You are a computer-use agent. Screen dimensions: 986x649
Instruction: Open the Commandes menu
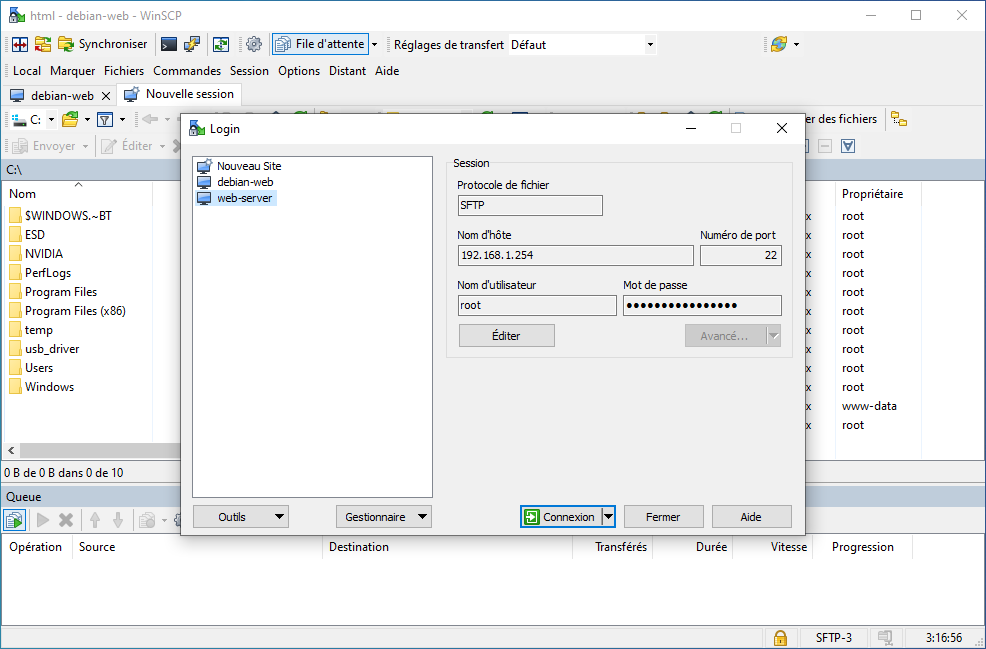[x=187, y=71]
